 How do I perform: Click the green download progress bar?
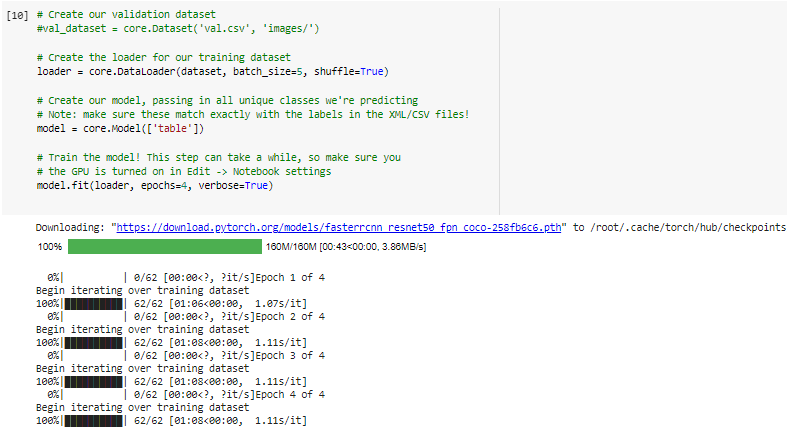coord(165,246)
